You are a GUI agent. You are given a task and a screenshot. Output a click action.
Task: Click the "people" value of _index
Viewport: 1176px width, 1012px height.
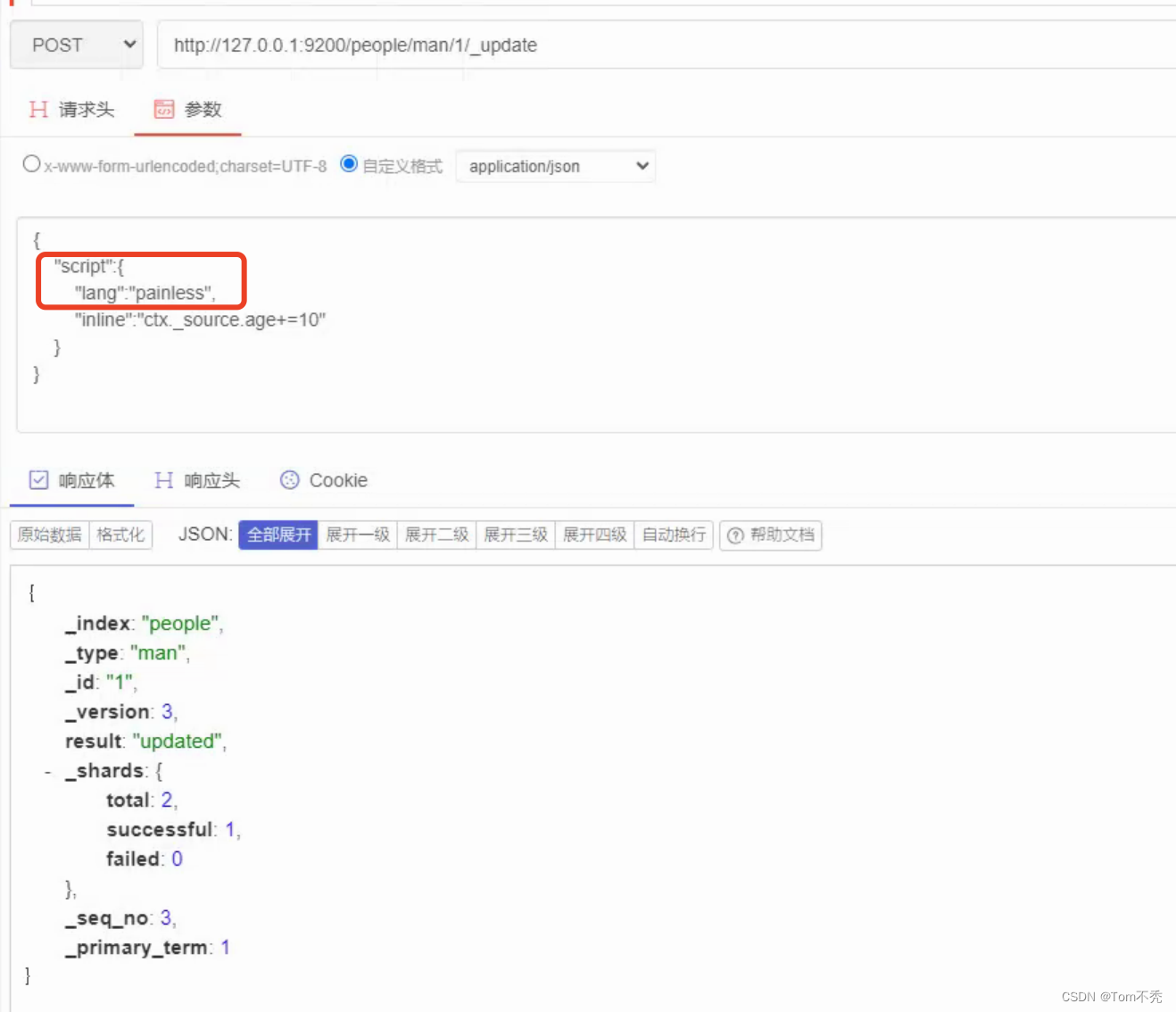tap(182, 623)
